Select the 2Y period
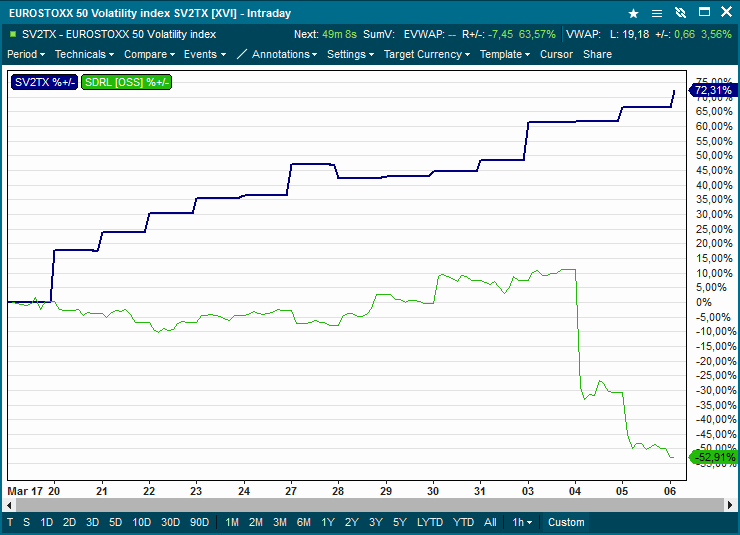Image resolution: width=740 pixels, height=535 pixels. coord(352,522)
